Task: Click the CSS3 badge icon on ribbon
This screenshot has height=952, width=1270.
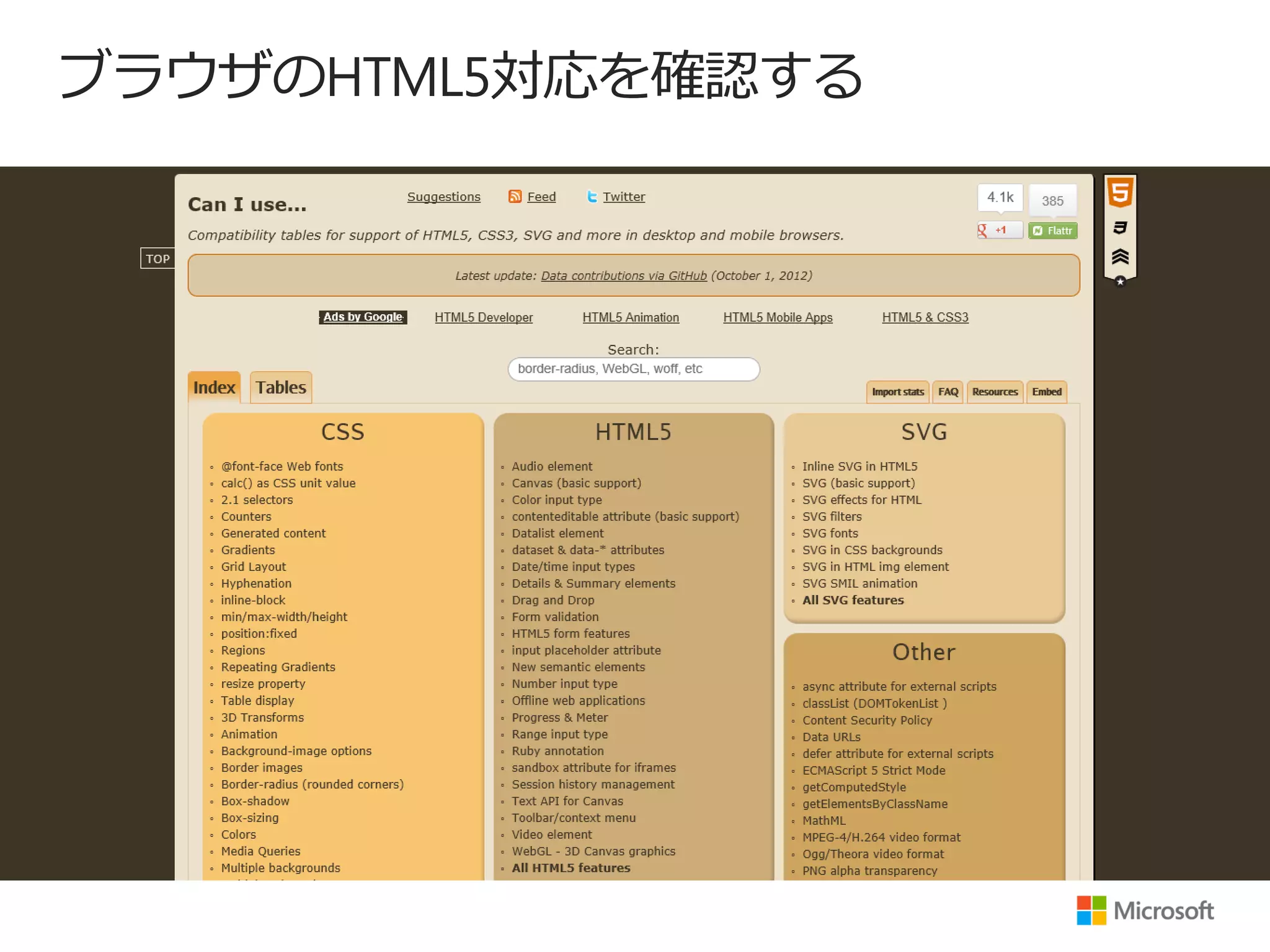Action: 1120,227
